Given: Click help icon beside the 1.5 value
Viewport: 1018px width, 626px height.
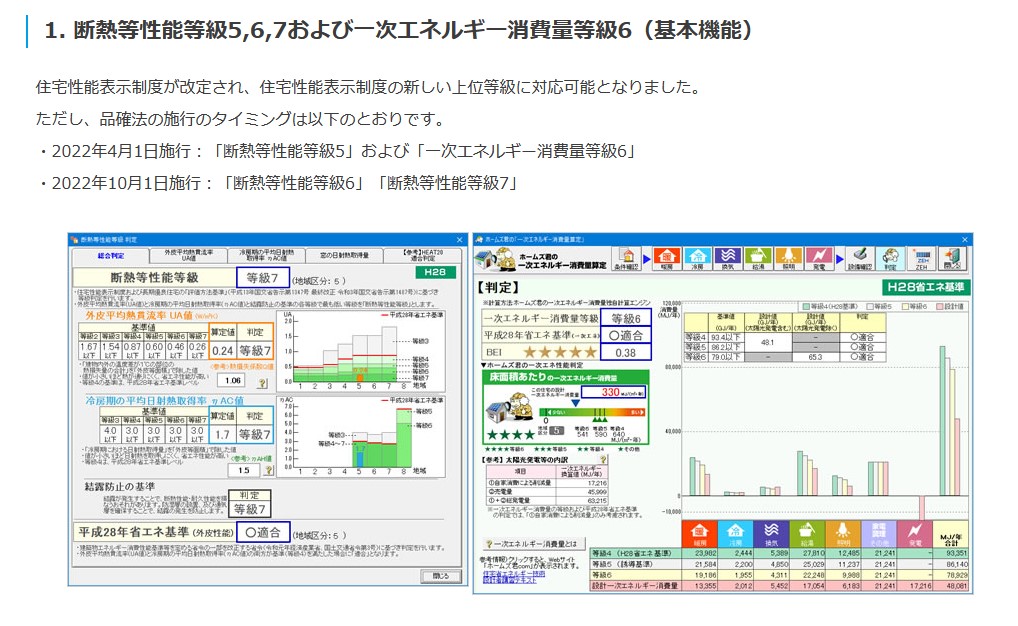Looking at the screenshot, I should point(268,470).
